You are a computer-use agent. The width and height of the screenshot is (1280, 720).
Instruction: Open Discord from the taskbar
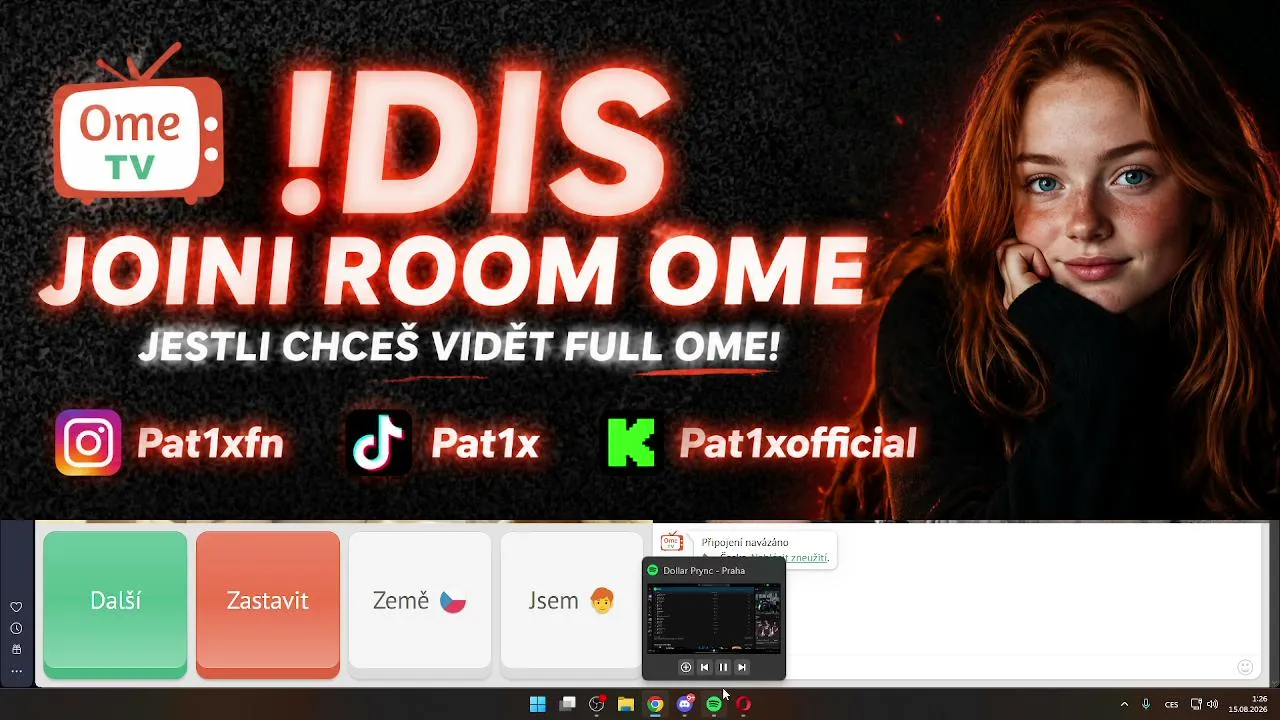pos(685,704)
